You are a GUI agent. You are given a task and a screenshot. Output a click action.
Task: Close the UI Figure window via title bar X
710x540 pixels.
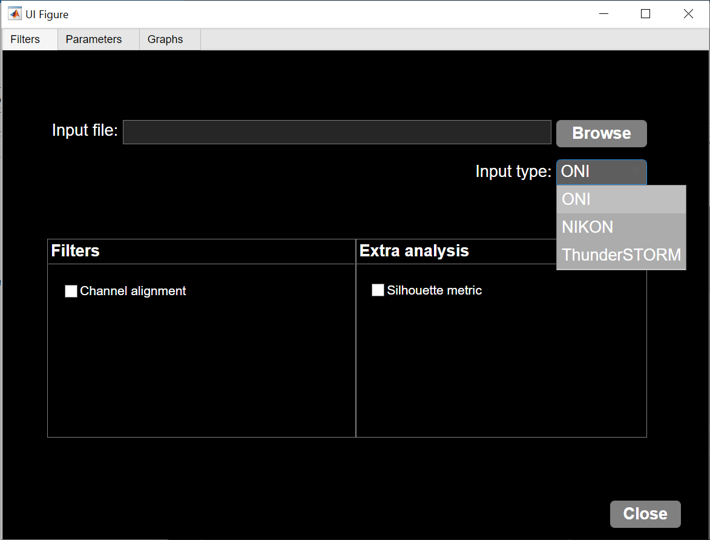688,14
